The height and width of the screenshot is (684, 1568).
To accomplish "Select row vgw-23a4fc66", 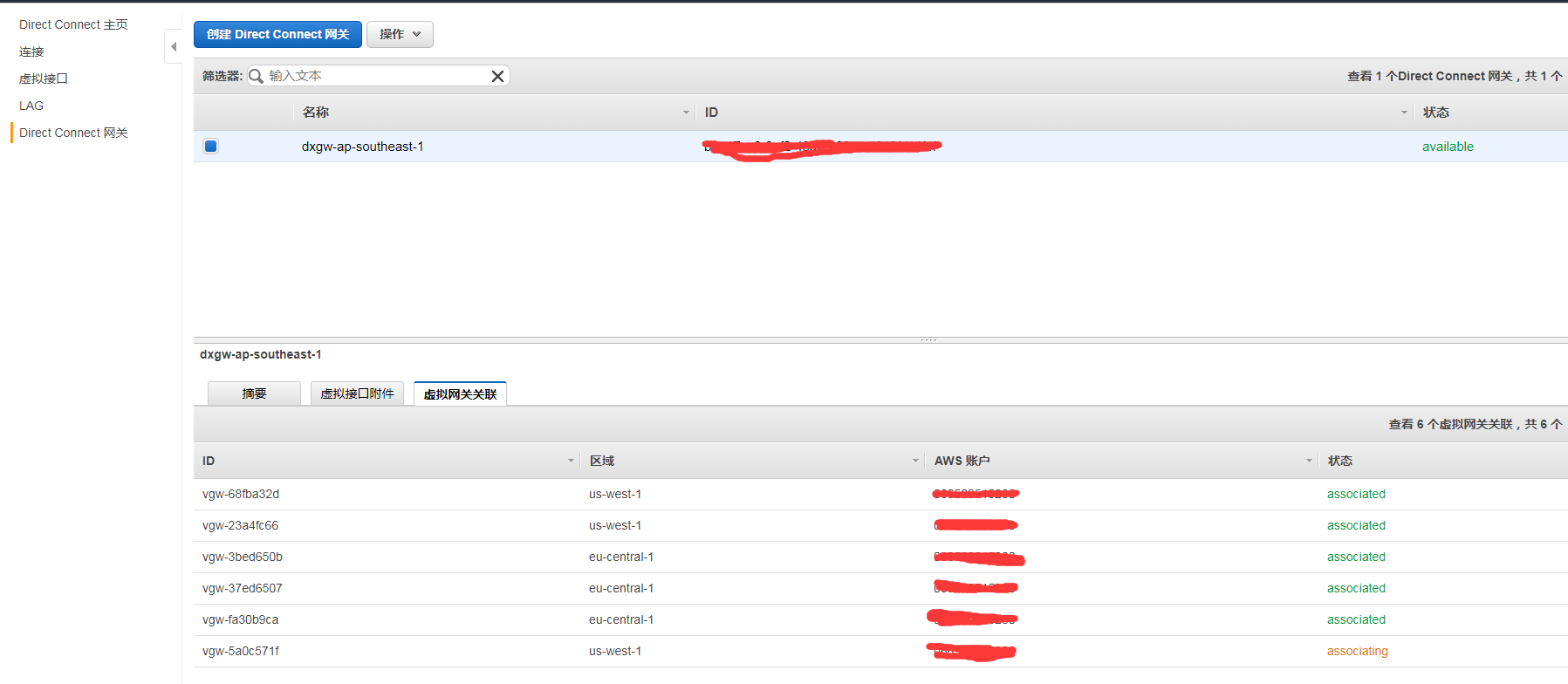I will point(880,525).
